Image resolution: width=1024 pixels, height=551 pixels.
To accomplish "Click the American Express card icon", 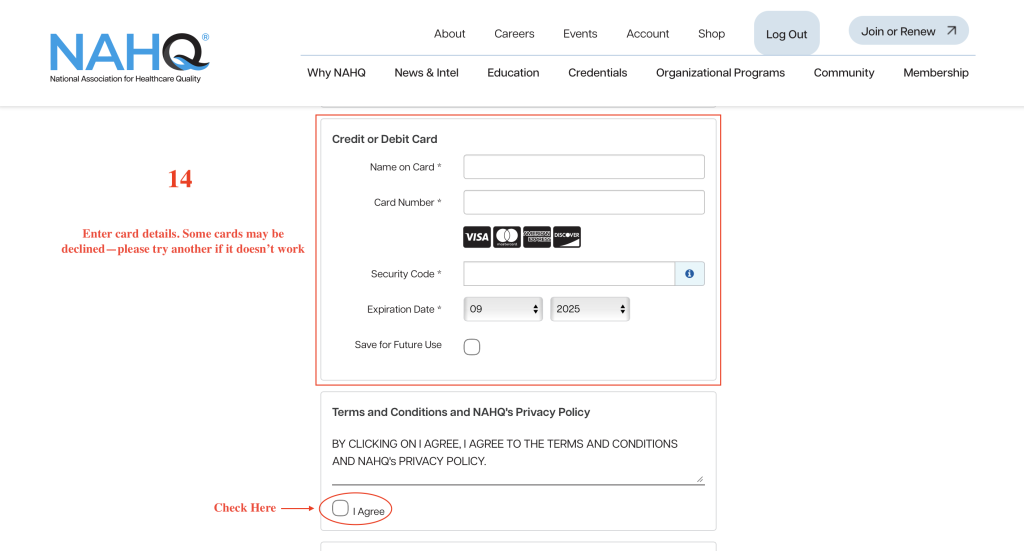I will (537, 237).
